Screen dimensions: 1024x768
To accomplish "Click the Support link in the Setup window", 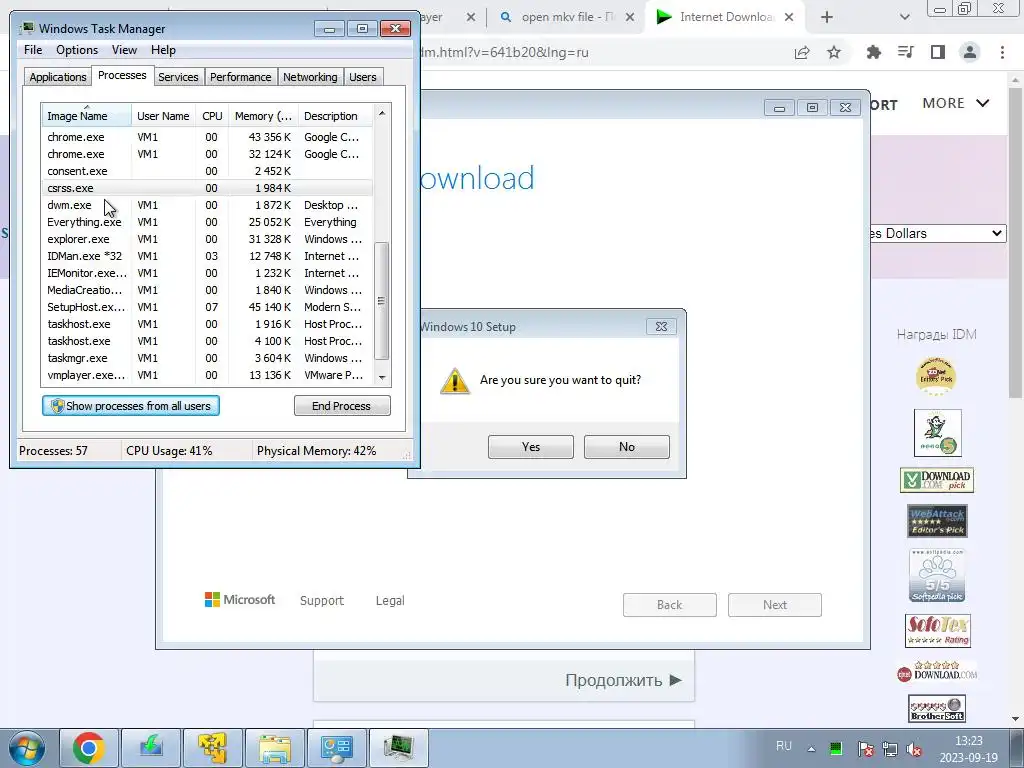I will coord(321,601).
